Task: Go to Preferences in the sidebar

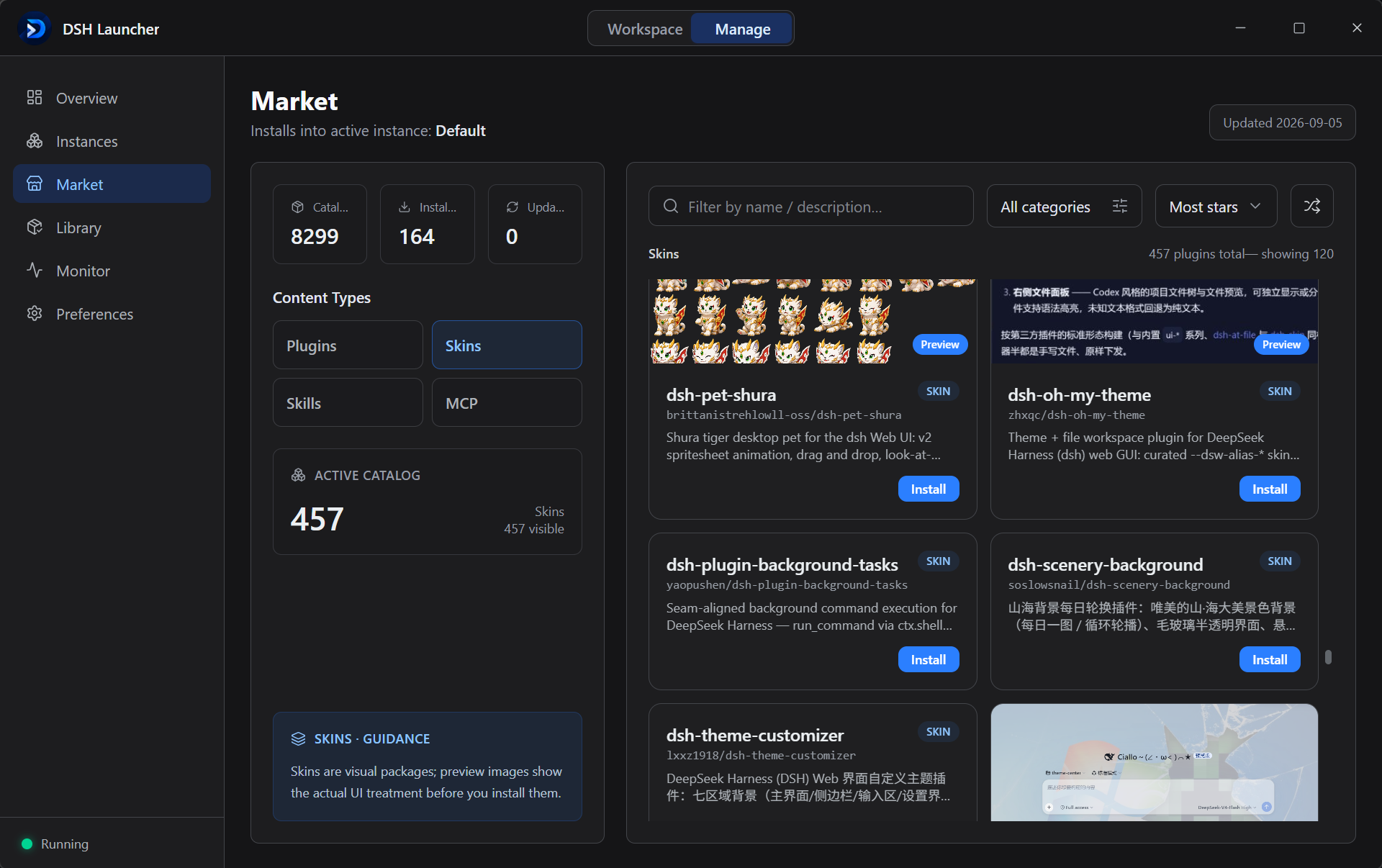Action: 112,313
